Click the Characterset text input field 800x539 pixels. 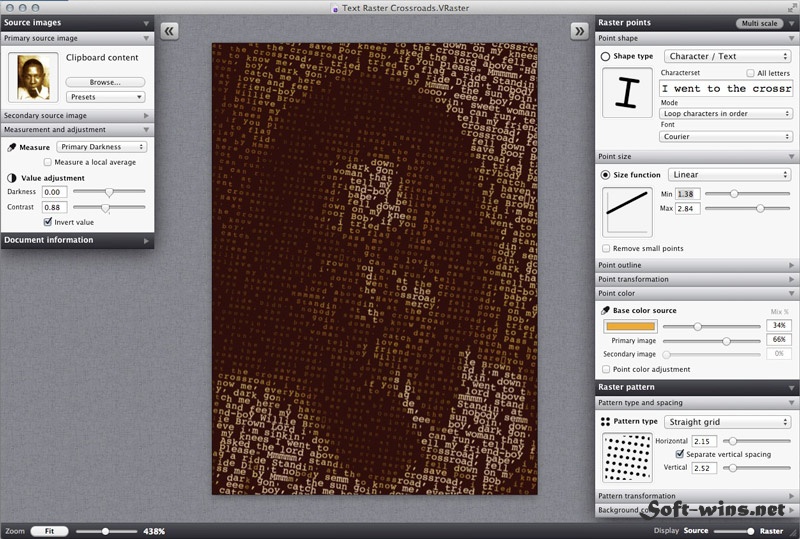[x=726, y=88]
